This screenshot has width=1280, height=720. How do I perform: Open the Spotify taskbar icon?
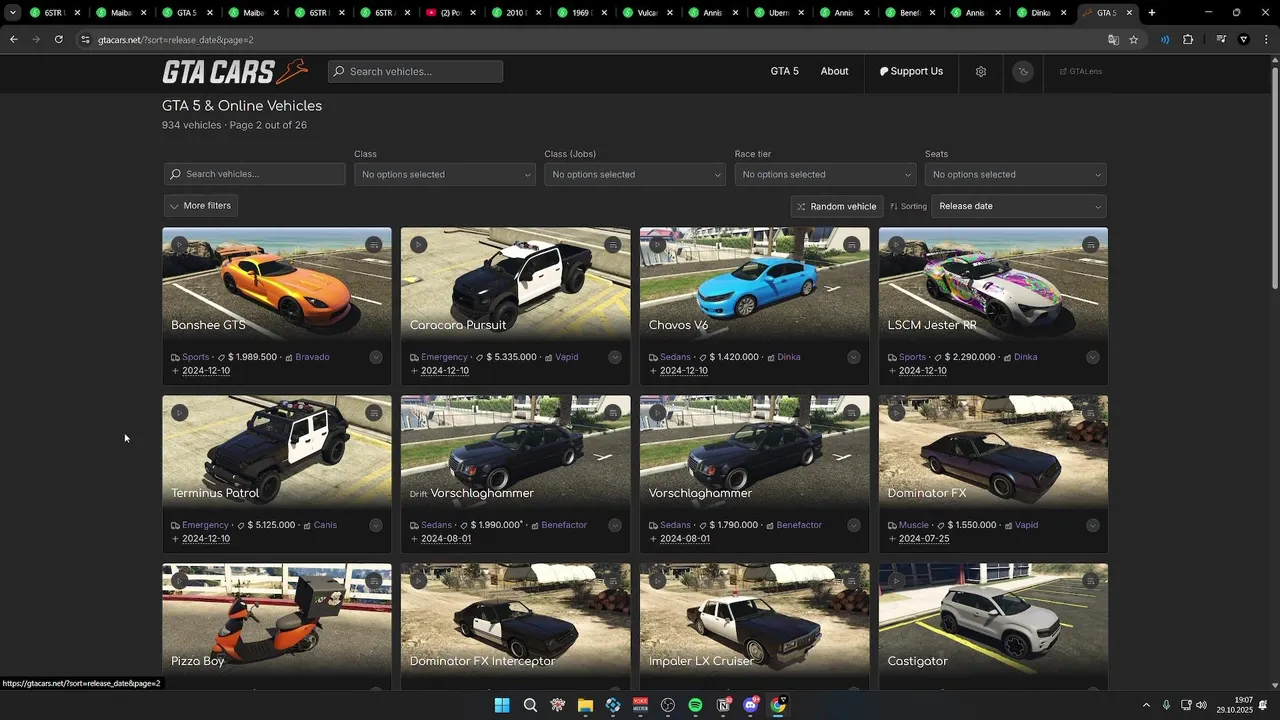click(x=695, y=705)
